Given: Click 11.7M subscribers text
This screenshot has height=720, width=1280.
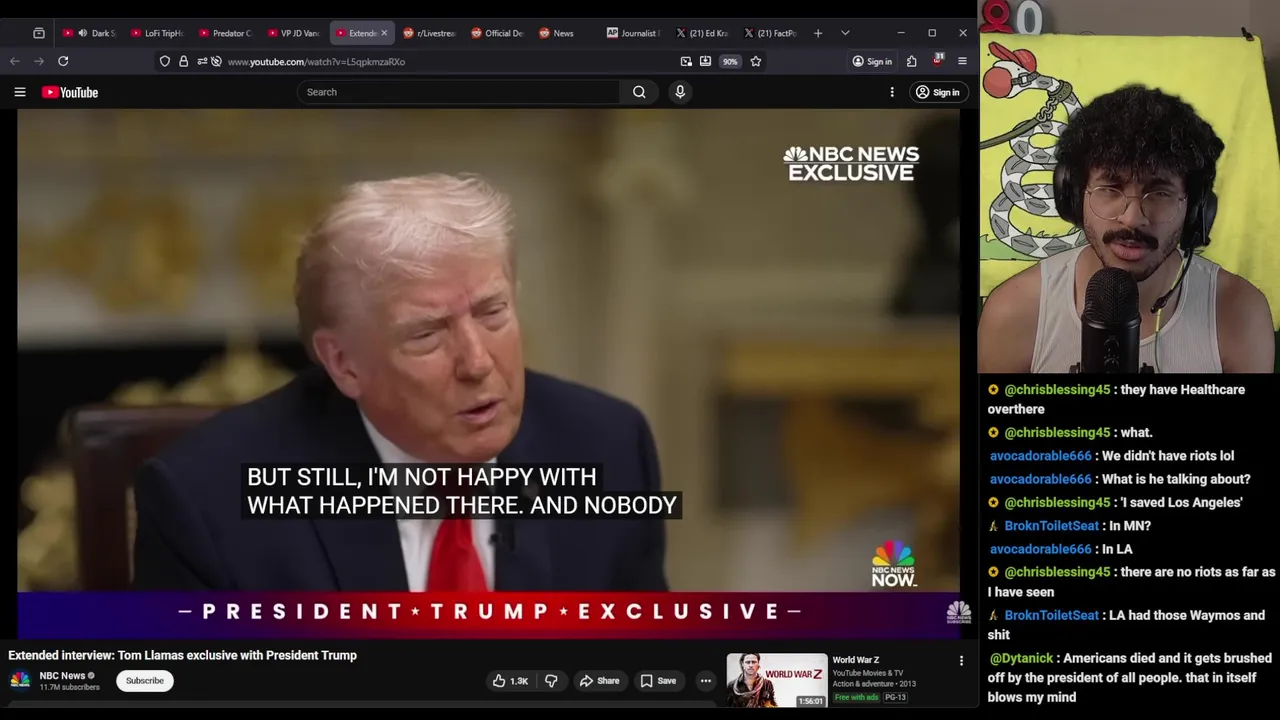Looking at the screenshot, I should 69,688.
